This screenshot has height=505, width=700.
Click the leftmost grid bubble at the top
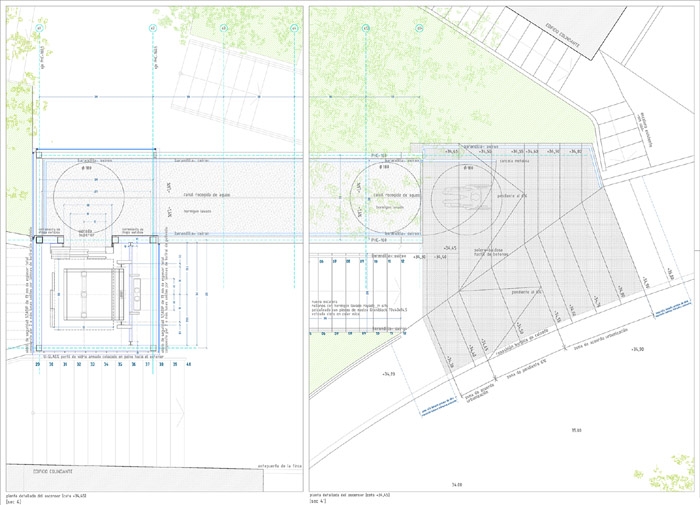pos(39,28)
